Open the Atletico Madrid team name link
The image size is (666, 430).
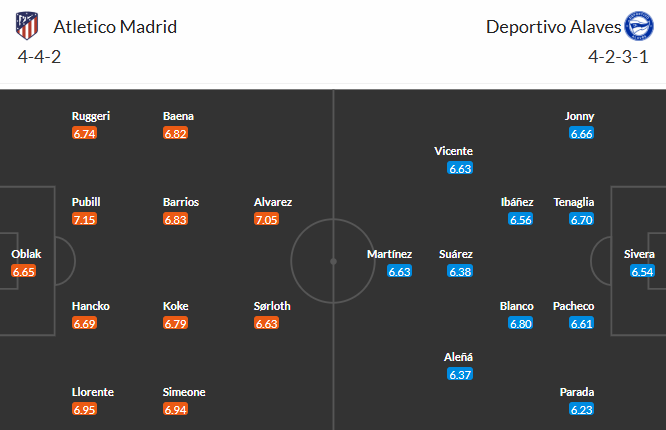point(115,27)
